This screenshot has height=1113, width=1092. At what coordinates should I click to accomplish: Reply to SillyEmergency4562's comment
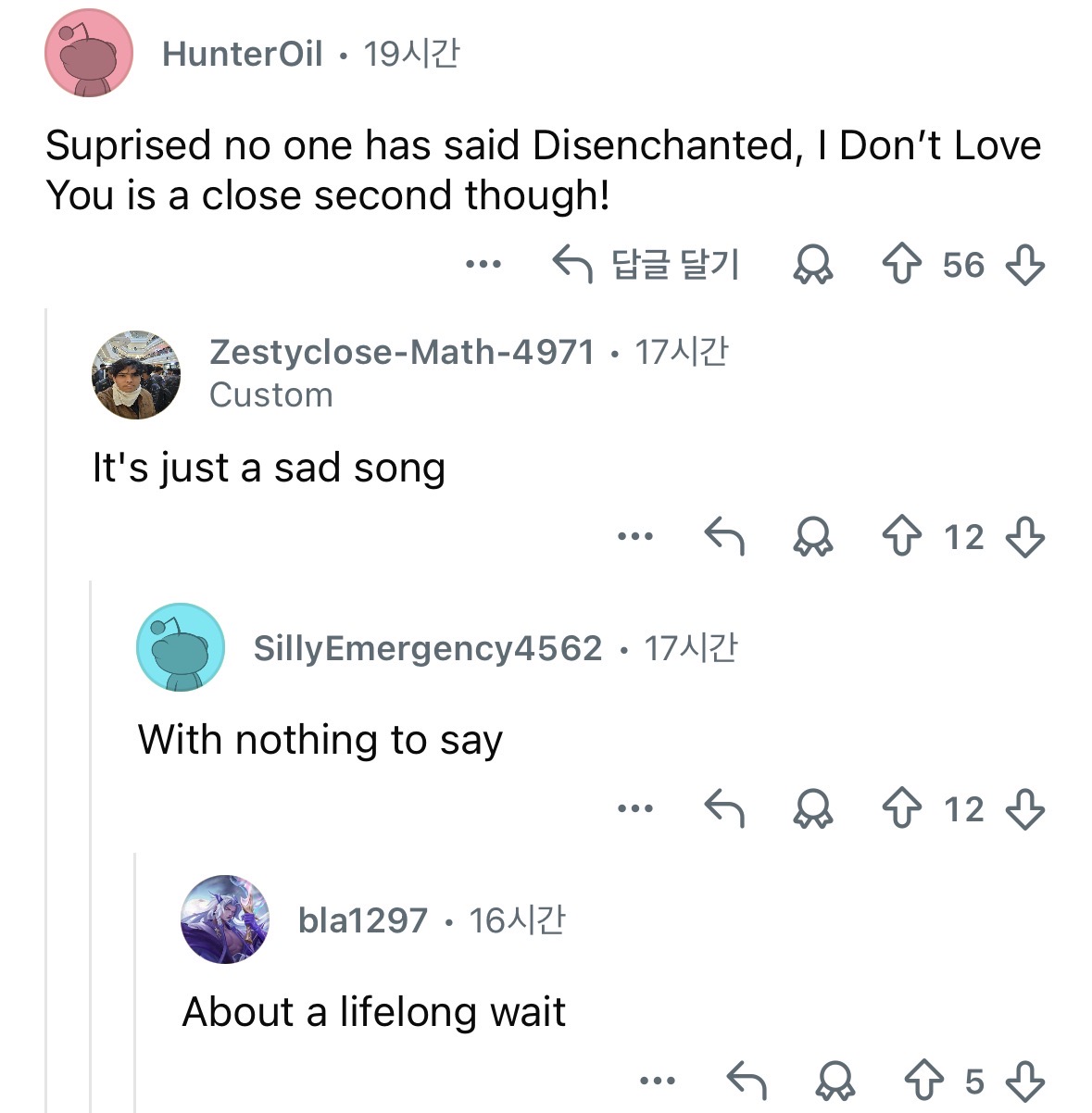724,809
